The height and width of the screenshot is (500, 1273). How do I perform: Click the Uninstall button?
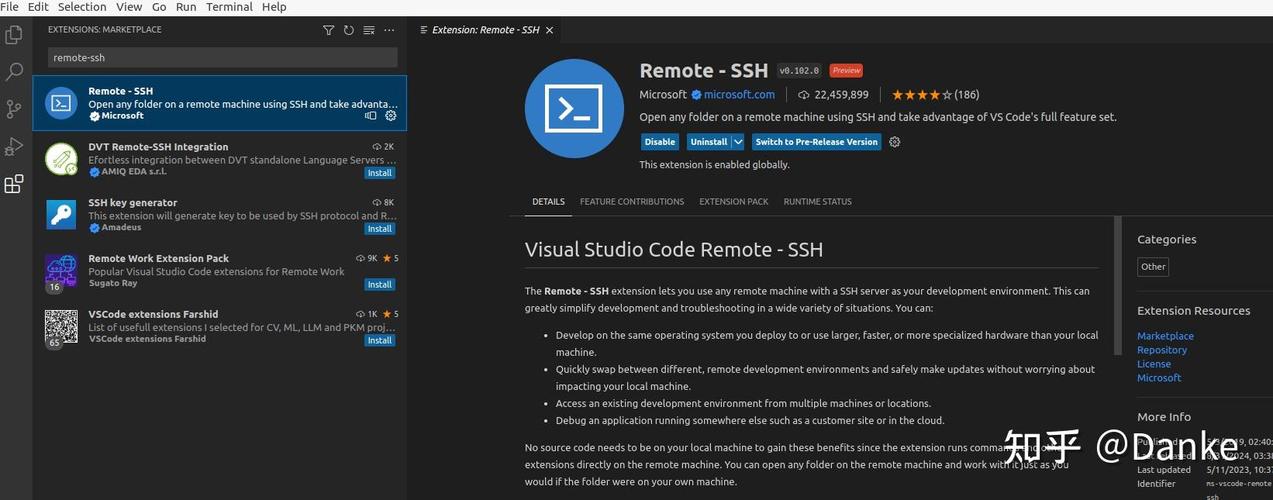[x=709, y=142]
